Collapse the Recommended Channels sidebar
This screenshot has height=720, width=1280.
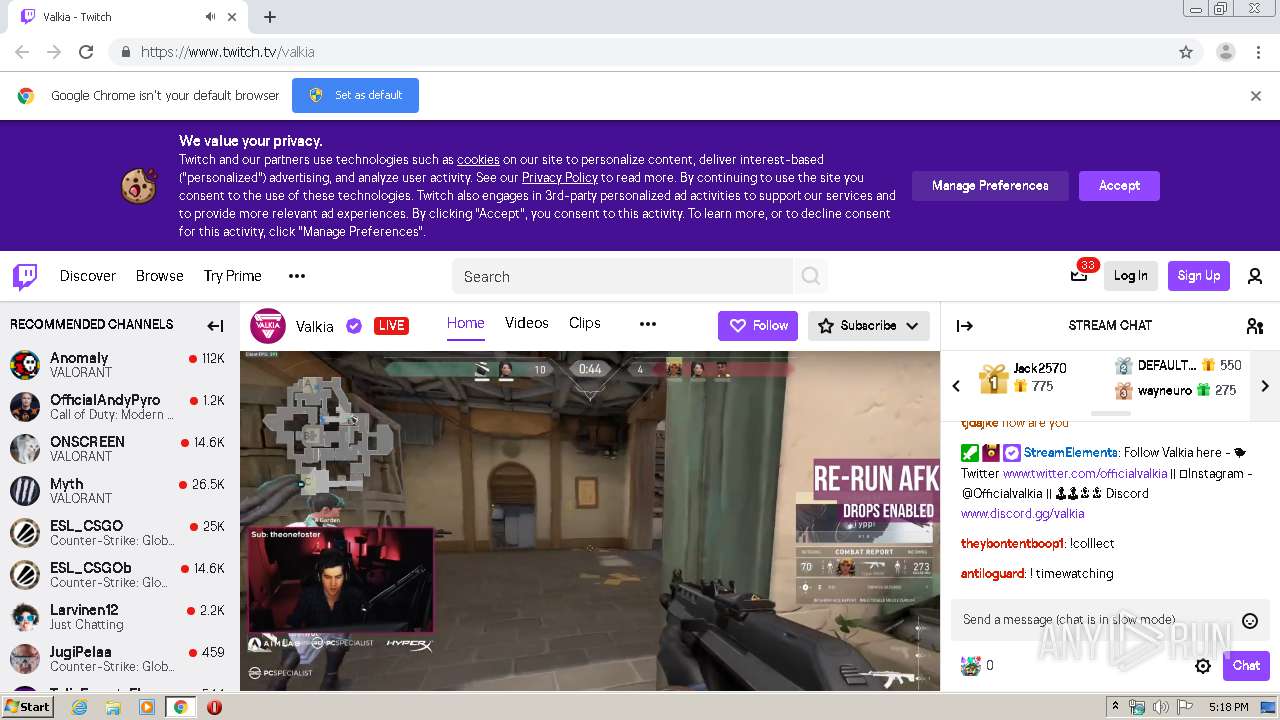(x=215, y=325)
